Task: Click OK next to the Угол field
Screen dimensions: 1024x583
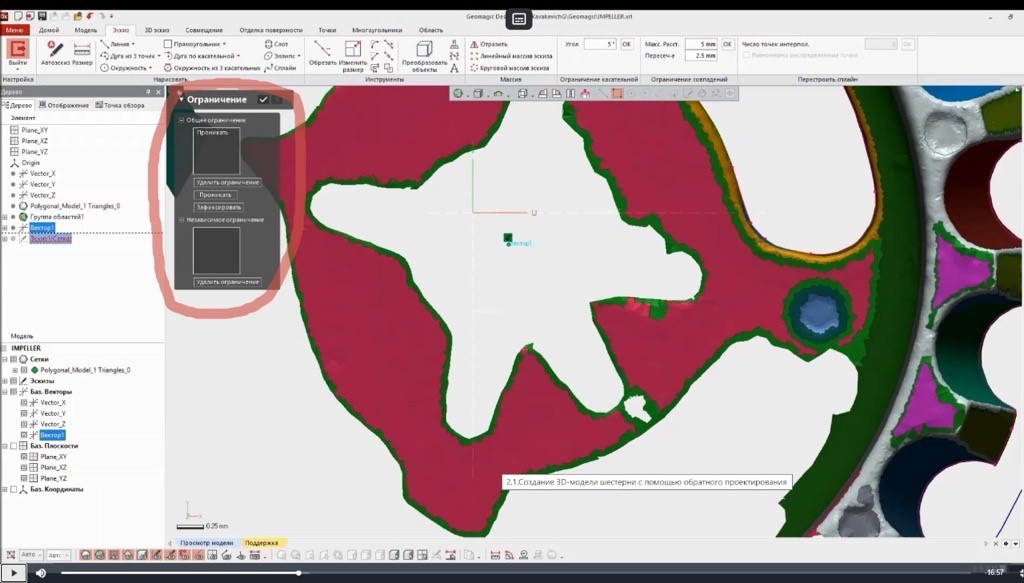Action: (x=627, y=44)
